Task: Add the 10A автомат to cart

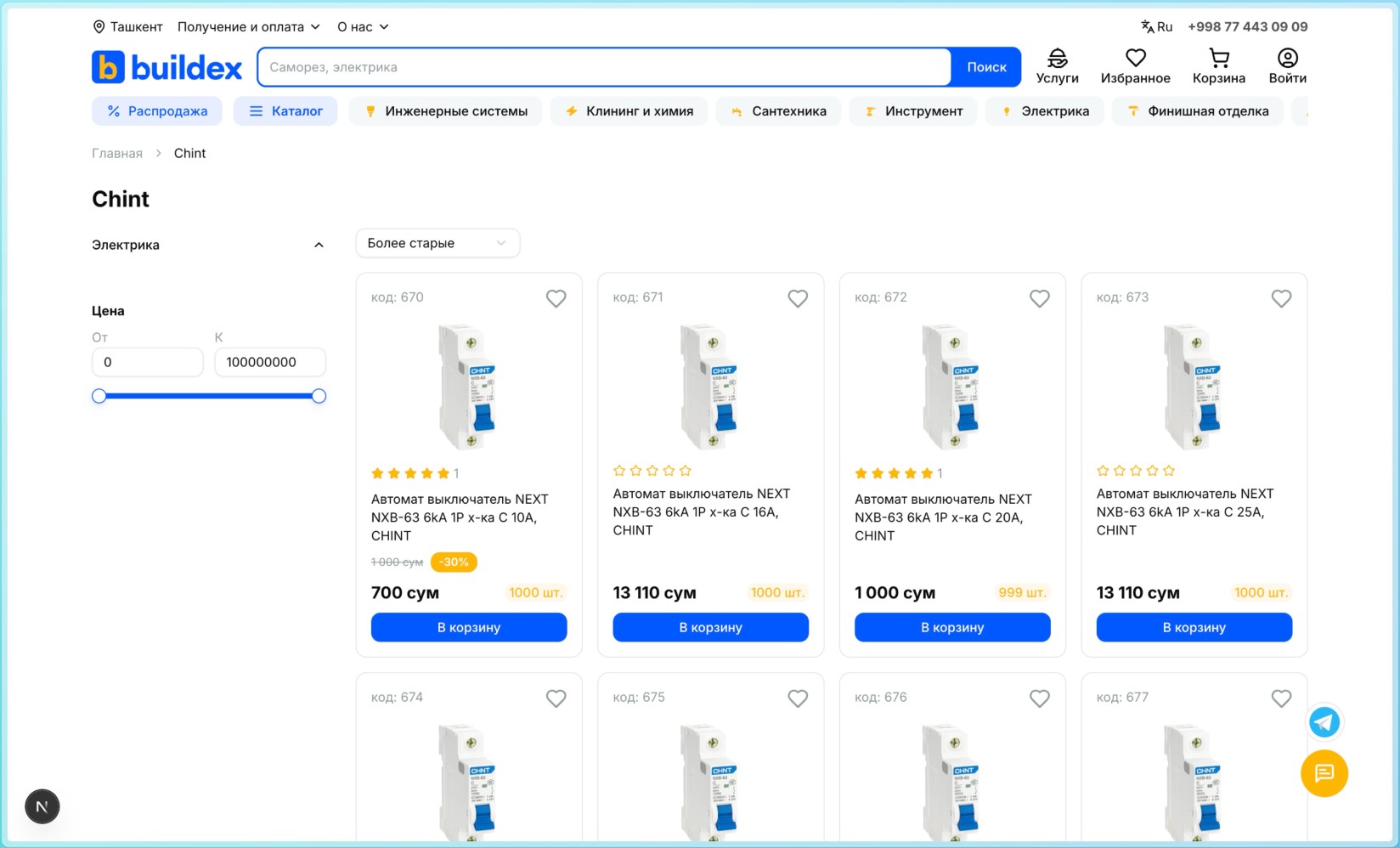Action: pos(469,627)
